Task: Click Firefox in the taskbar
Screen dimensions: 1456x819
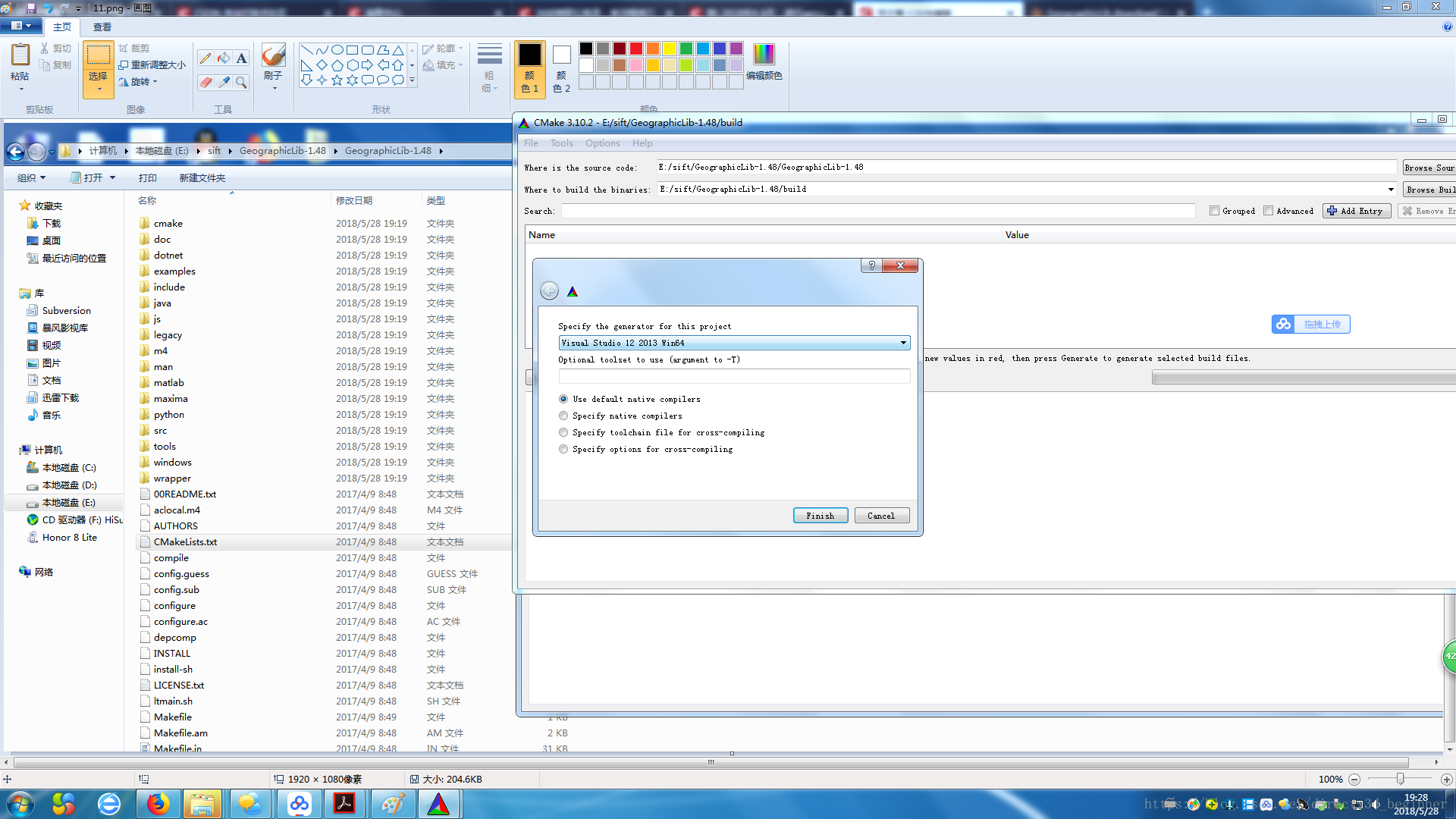Action: click(158, 804)
